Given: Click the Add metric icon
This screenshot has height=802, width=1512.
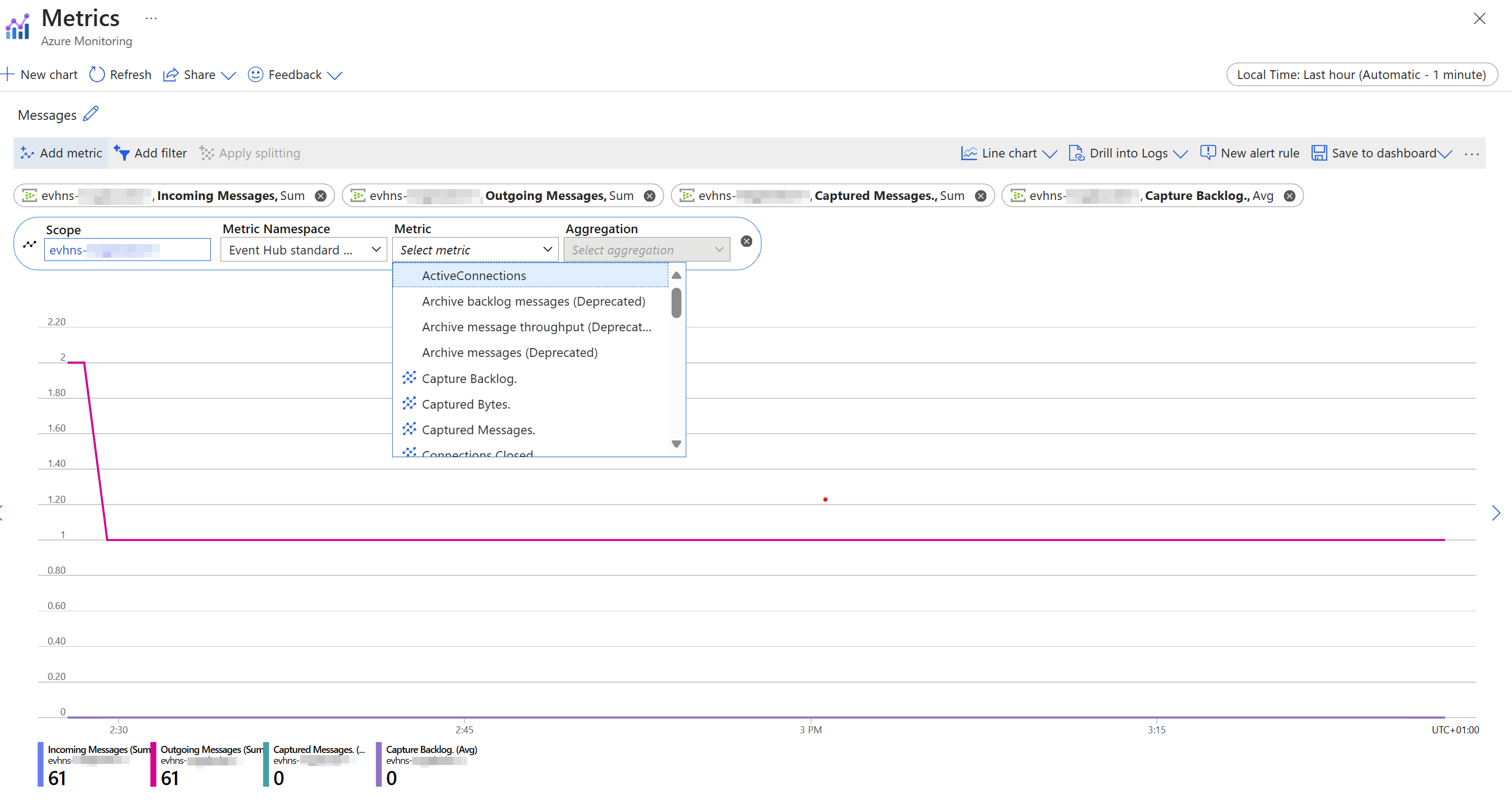Looking at the screenshot, I should [x=27, y=152].
